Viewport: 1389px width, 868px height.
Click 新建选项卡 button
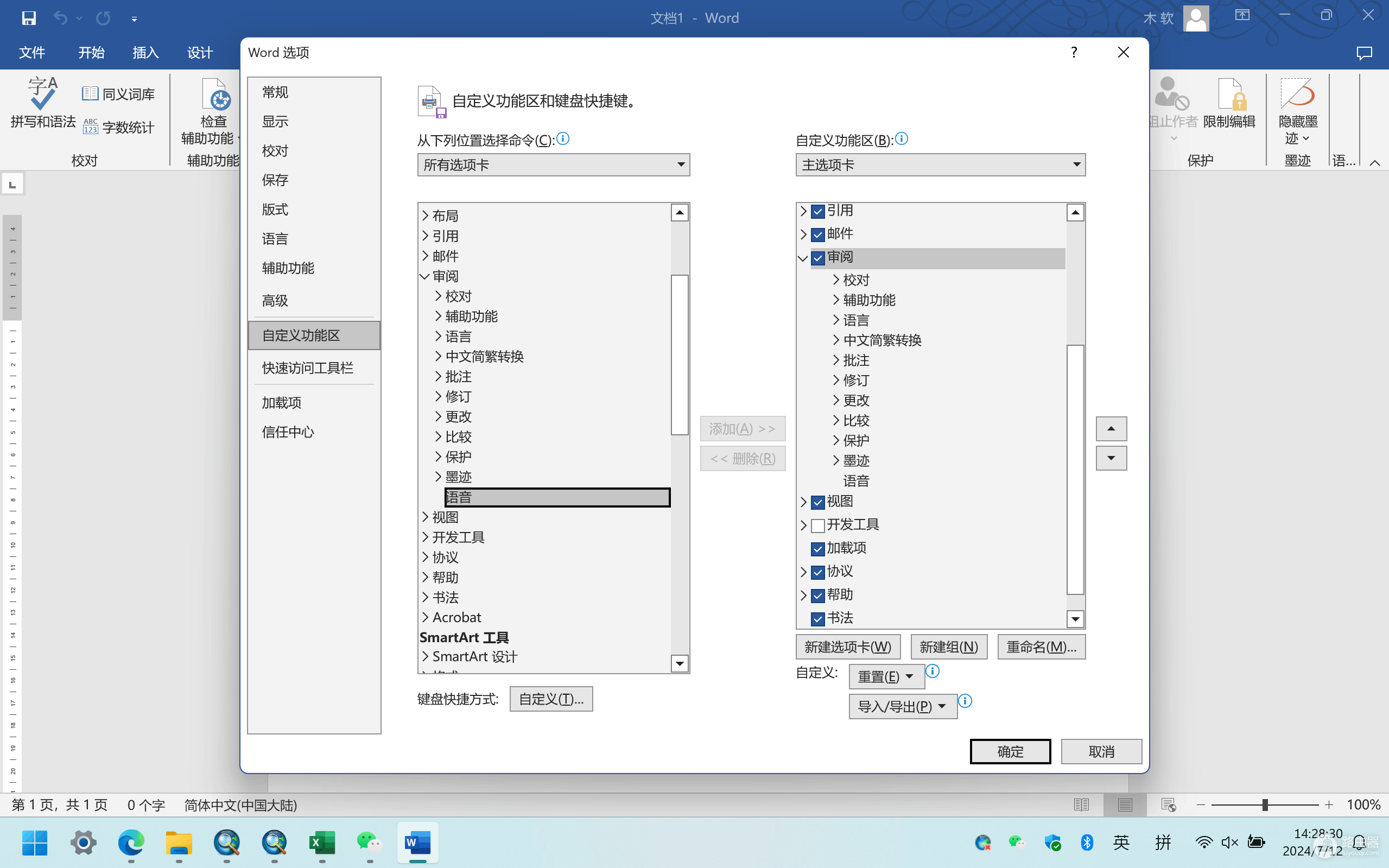pyautogui.click(x=848, y=647)
